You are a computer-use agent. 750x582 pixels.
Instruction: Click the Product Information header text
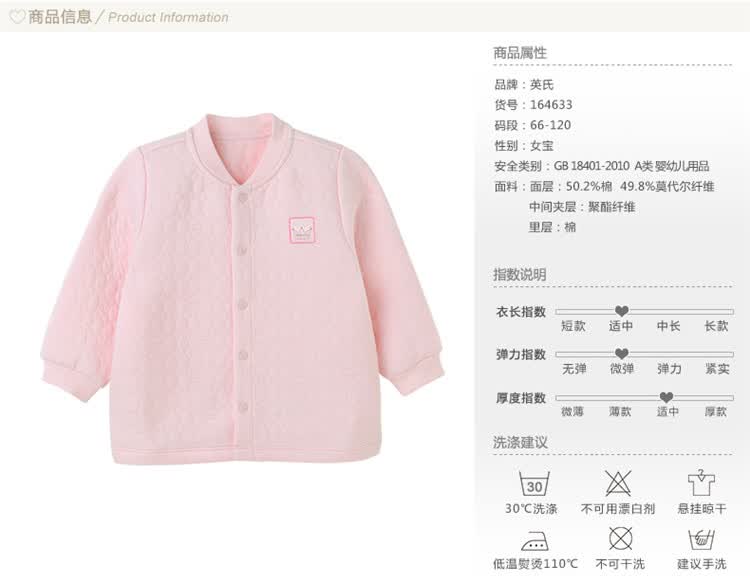pyautogui.click(x=168, y=18)
